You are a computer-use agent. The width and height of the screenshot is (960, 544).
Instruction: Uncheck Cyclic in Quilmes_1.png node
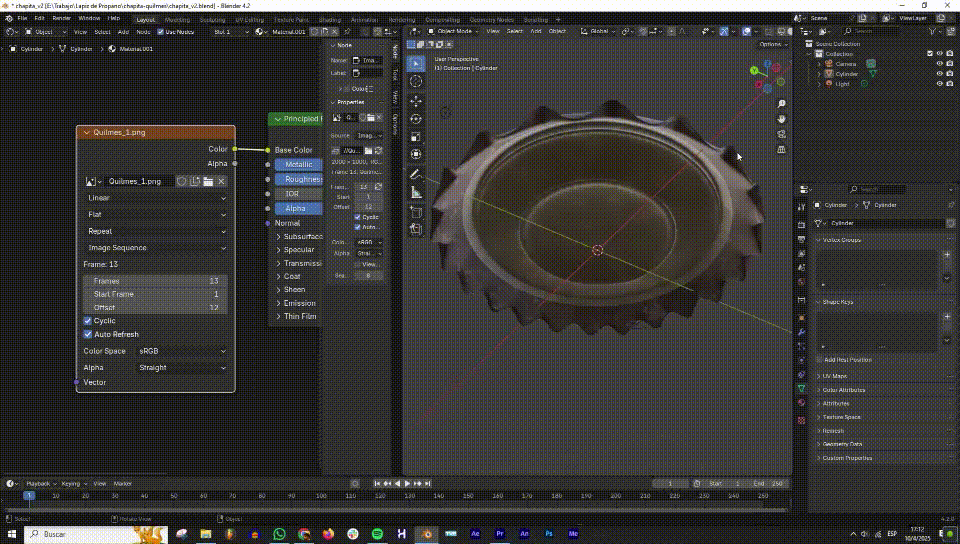point(88,321)
